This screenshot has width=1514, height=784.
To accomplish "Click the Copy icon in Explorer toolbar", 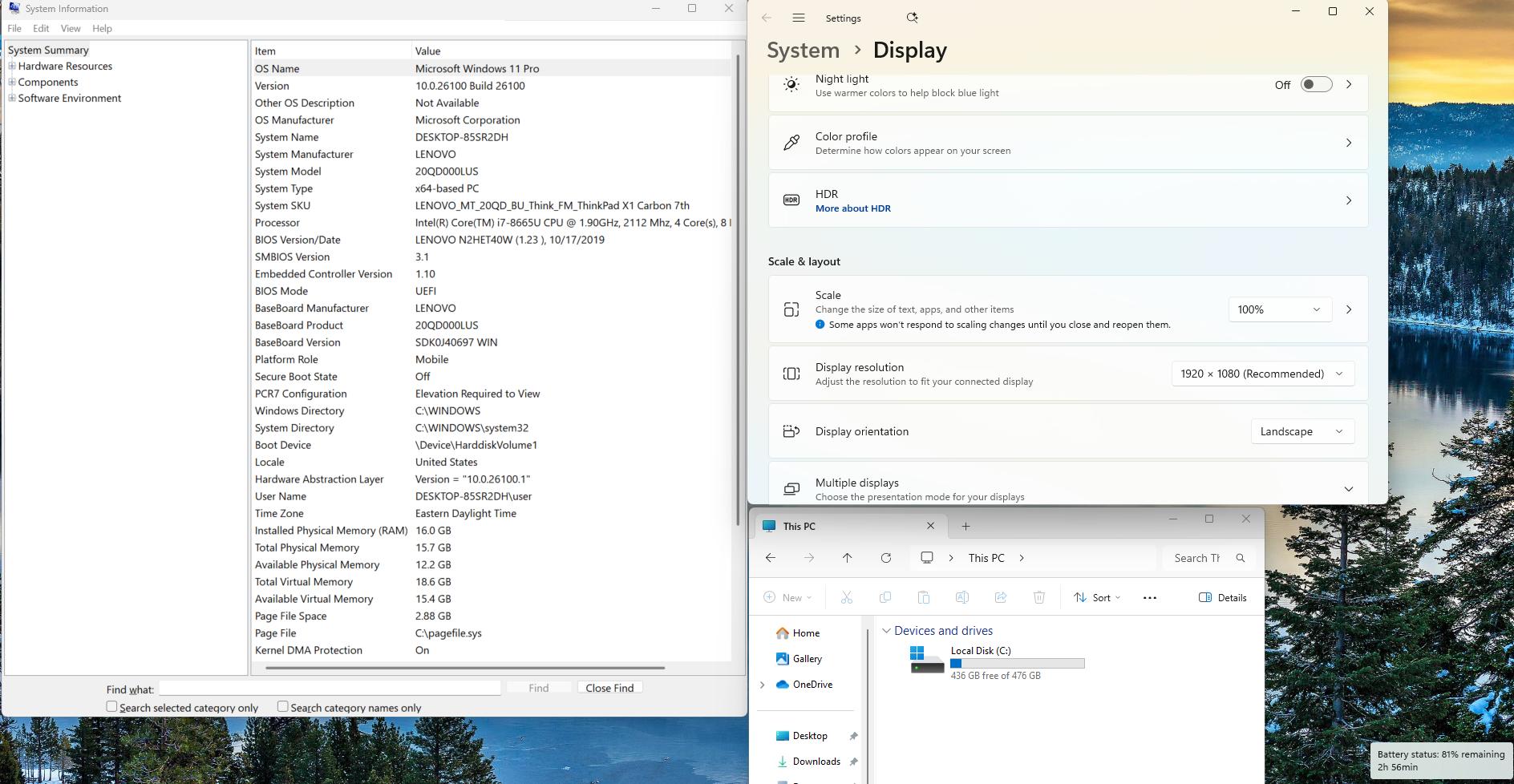I will pos(885,597).
